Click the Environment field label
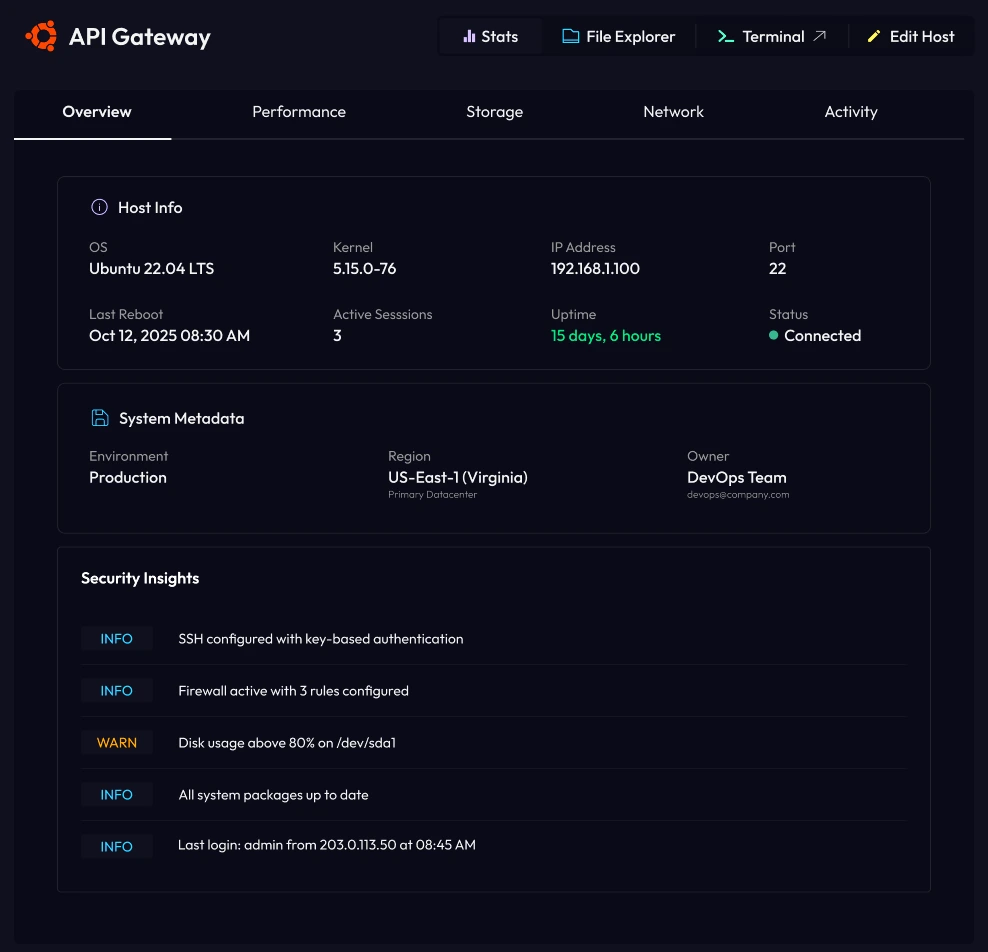988x952 pixels. [129, 456]
